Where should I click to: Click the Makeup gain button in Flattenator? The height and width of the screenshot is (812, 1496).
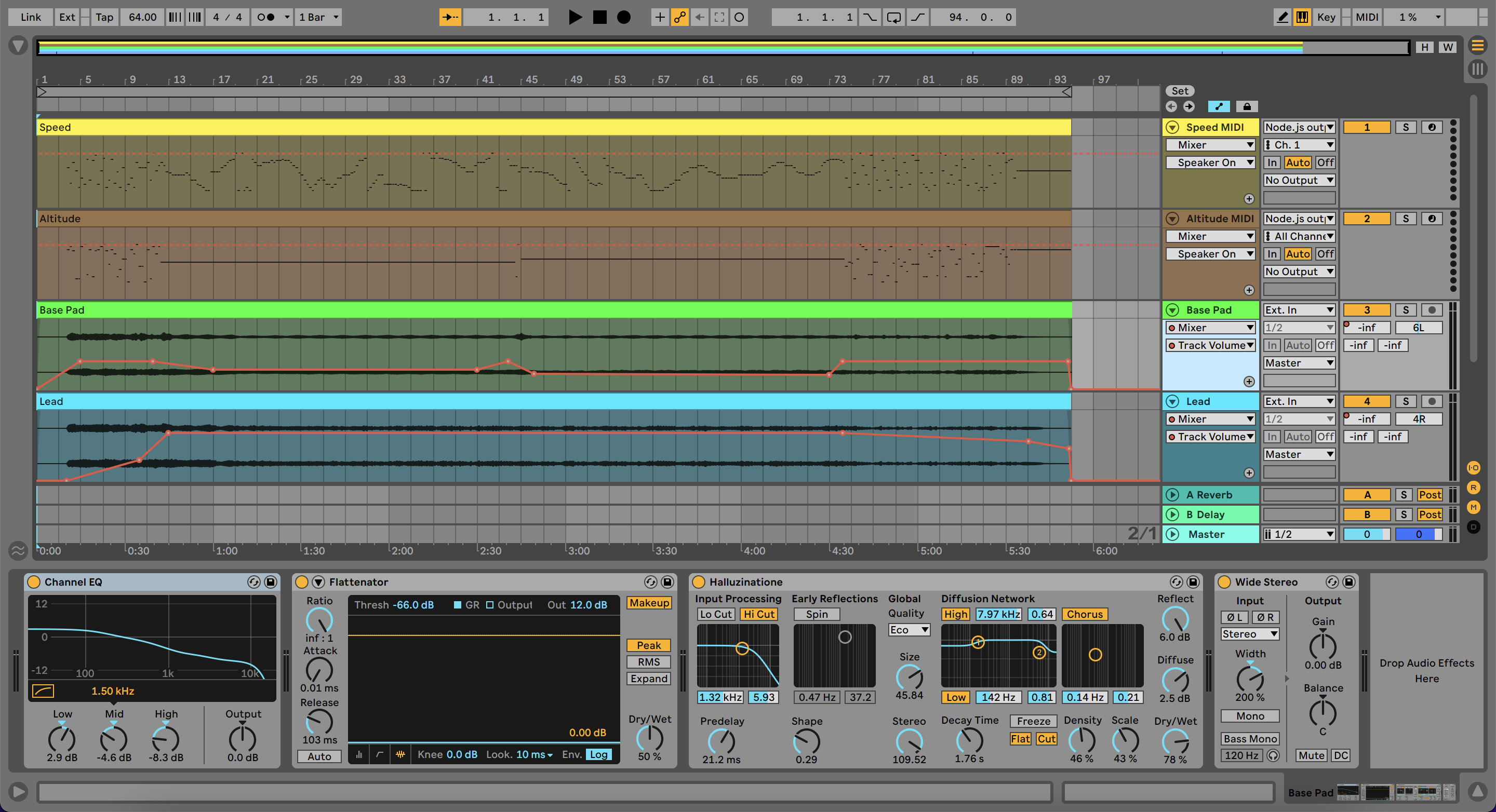click(x=647, y=603)
